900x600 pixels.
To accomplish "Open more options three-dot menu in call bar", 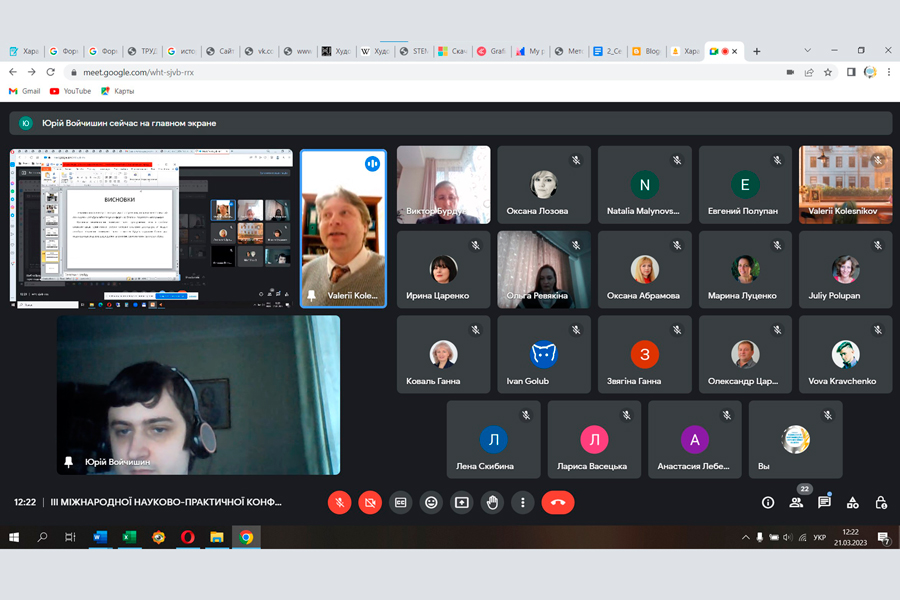I will pos(522,502).
